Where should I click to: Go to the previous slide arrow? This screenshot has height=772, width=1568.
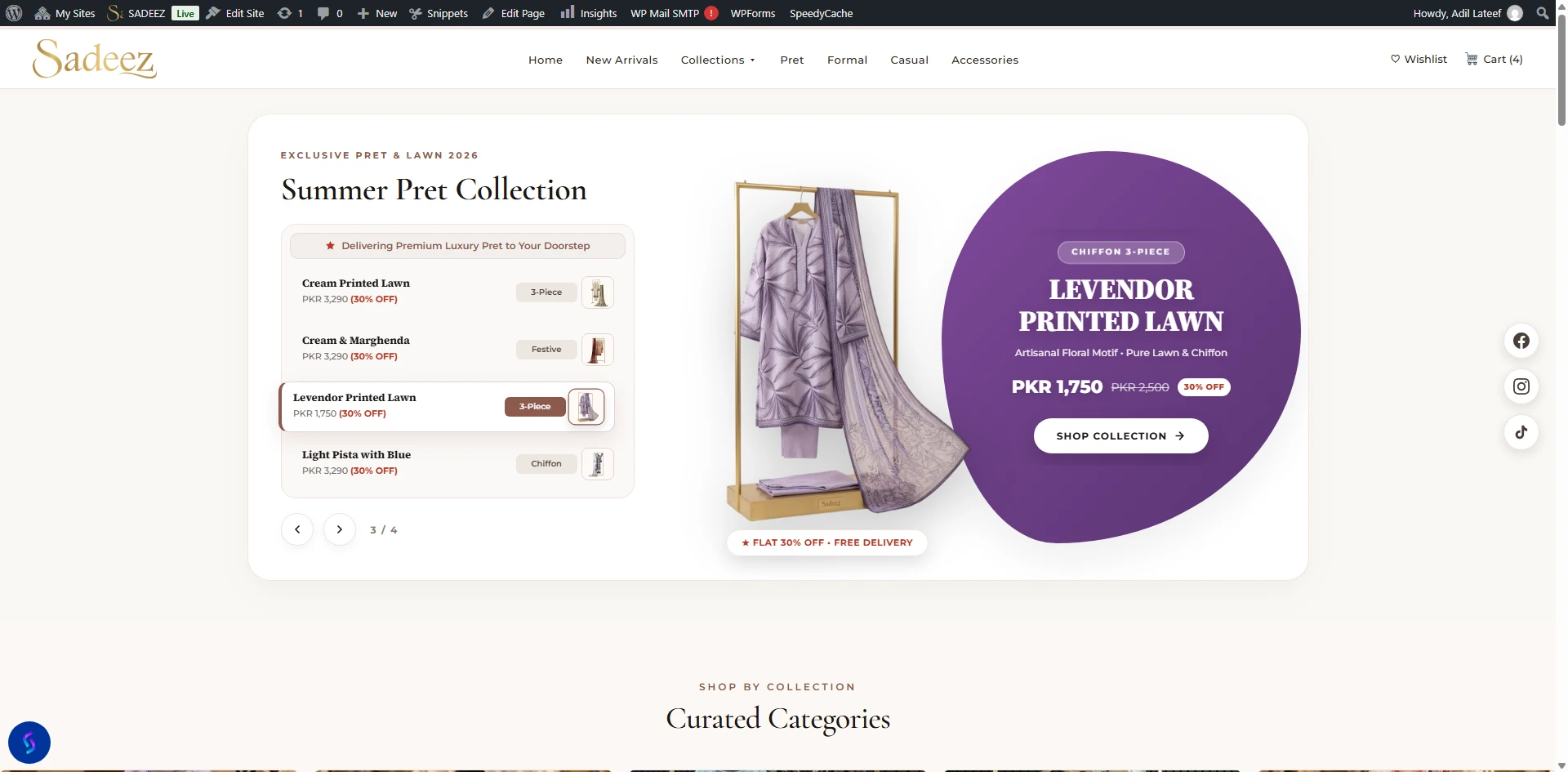297,529
